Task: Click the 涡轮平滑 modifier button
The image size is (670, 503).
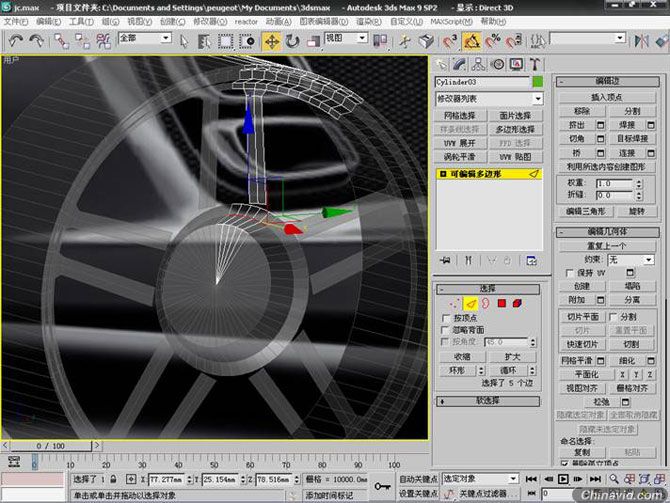Action: (459, 157)
